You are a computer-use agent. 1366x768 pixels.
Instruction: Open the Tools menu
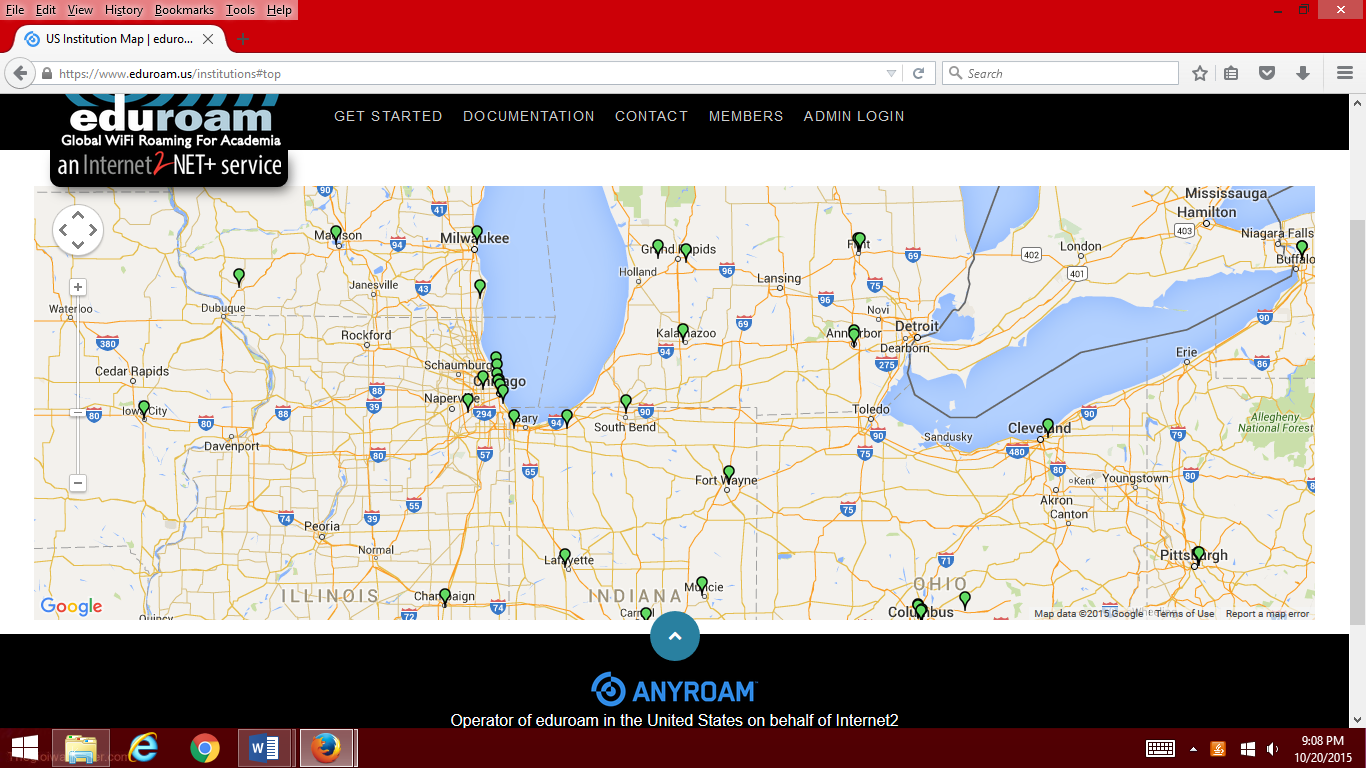point(240,10)
